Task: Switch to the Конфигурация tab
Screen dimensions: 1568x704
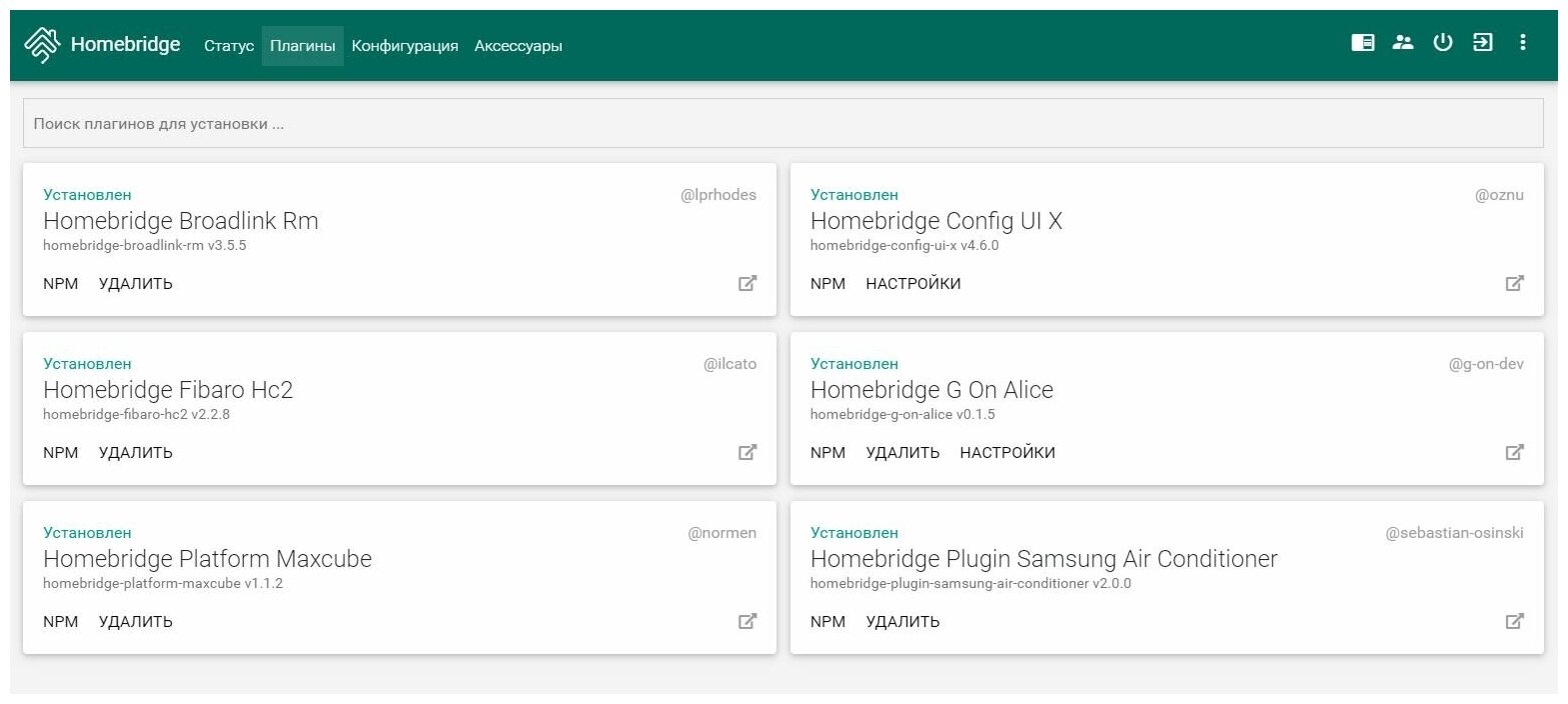Action: point(405,46)
